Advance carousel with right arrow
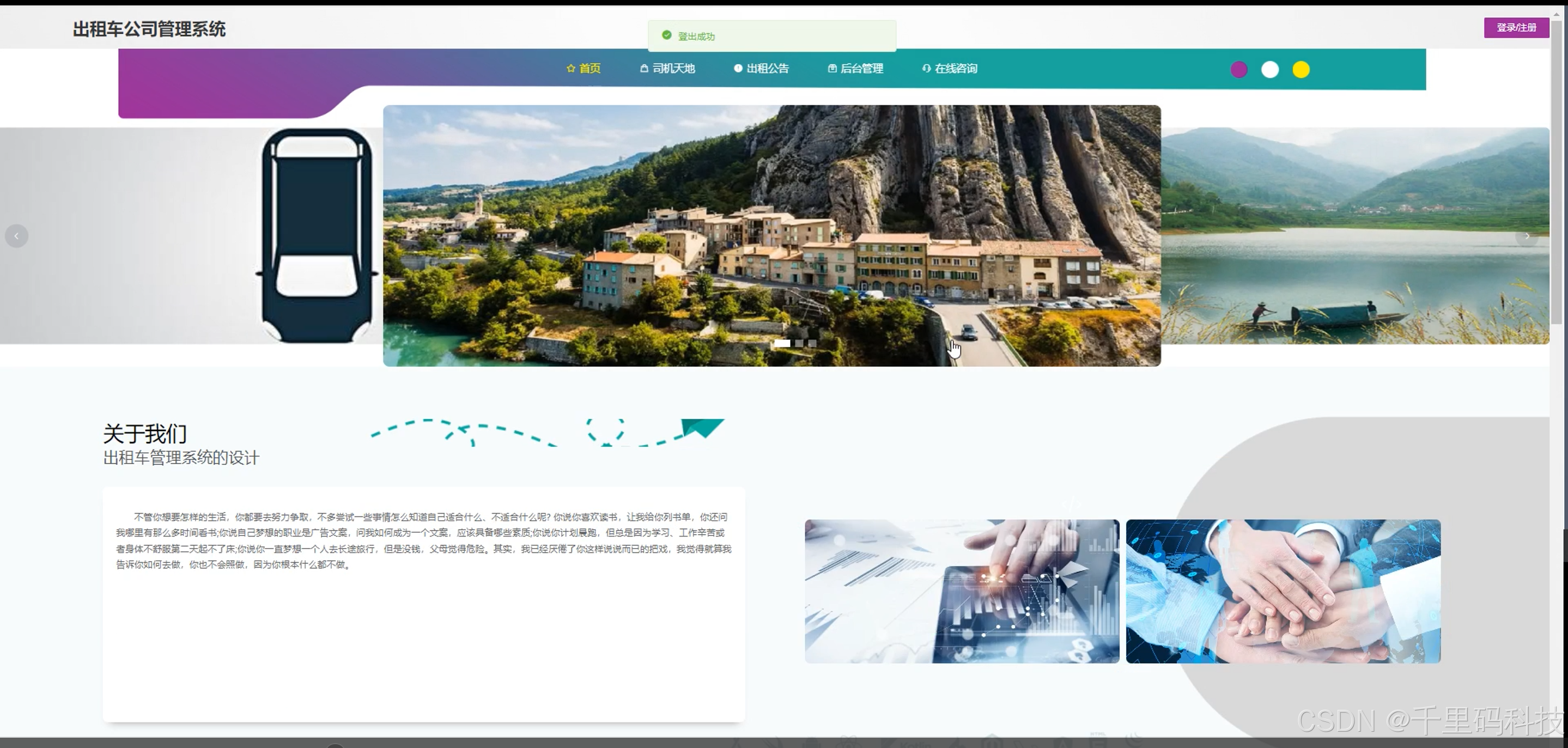The width and height of the screenshot is (1568, 748). click(x=1526, y=235)
